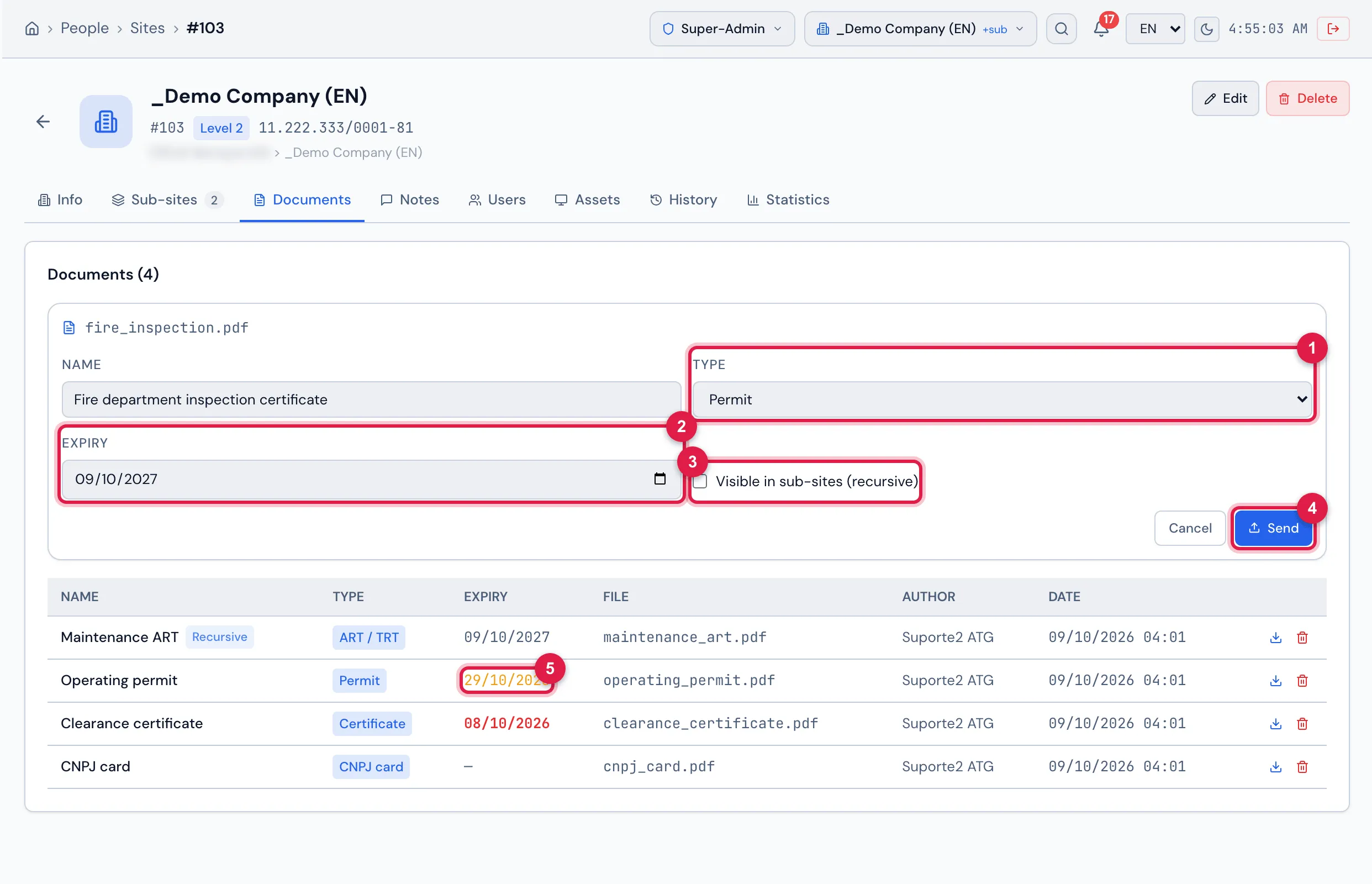Go to the home breadcrumb icon

(32, 29)
